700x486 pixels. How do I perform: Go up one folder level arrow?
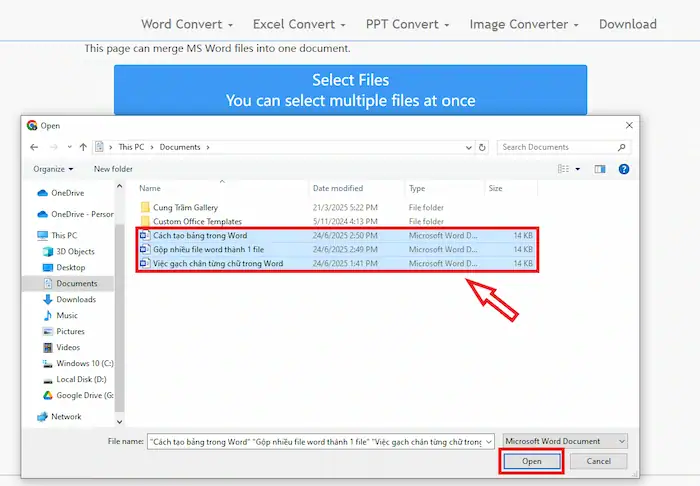point(83,147)
